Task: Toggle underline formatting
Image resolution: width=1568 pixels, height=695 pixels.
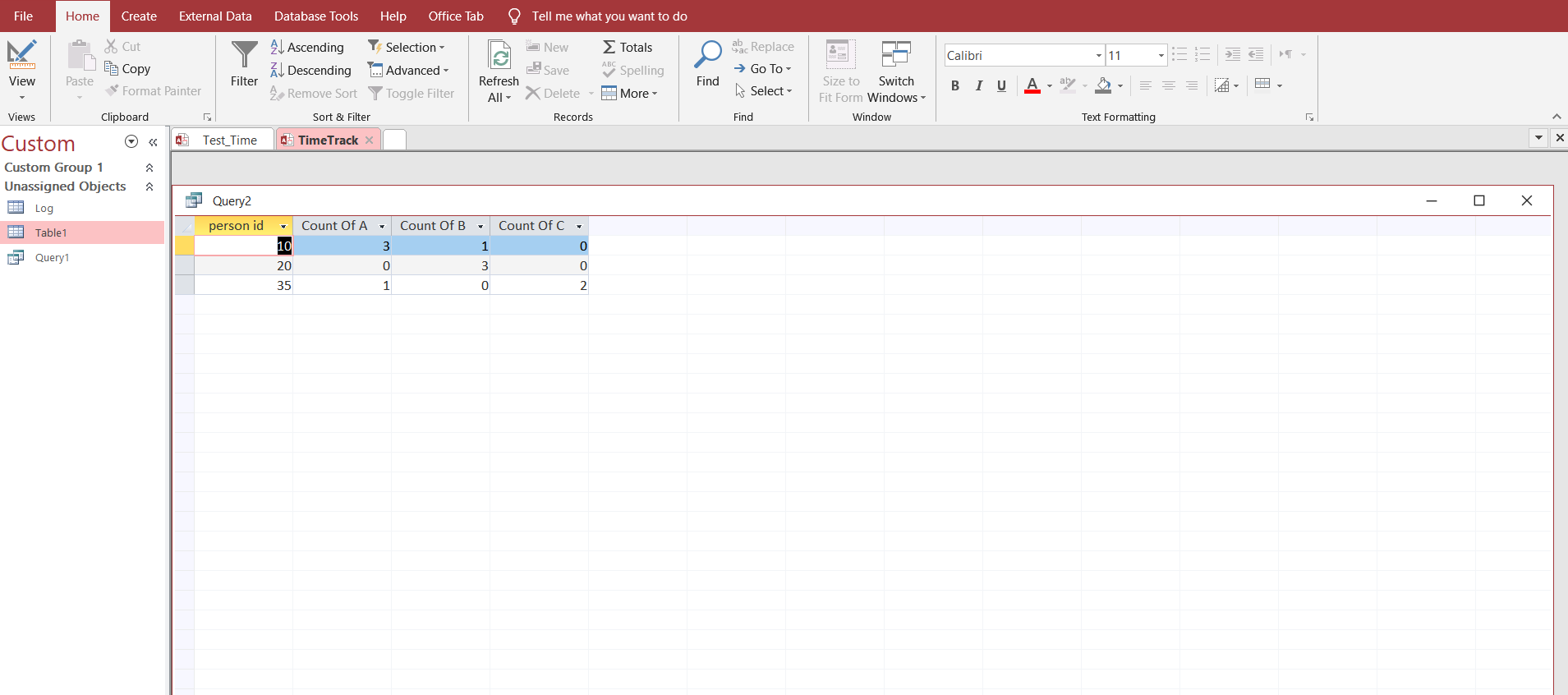Action: click(x=1001, y=85)
